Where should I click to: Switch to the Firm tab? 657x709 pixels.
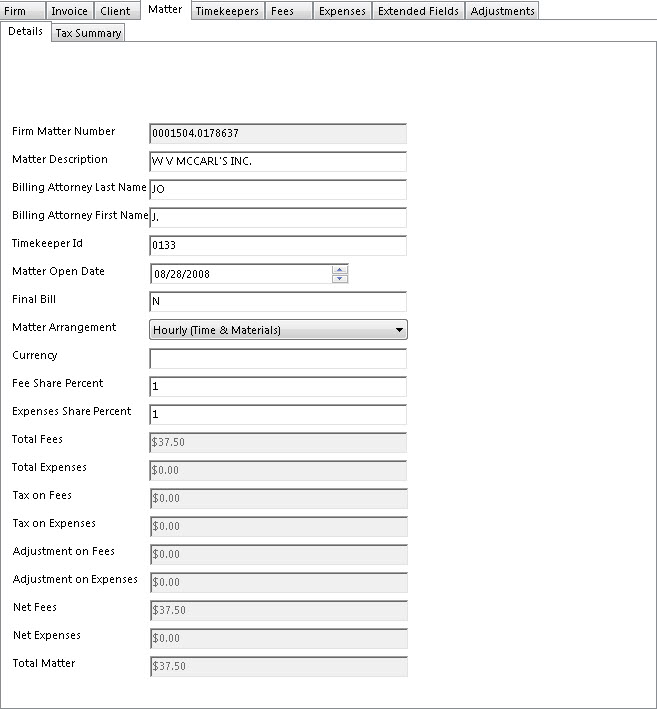(x=22, y=10)
